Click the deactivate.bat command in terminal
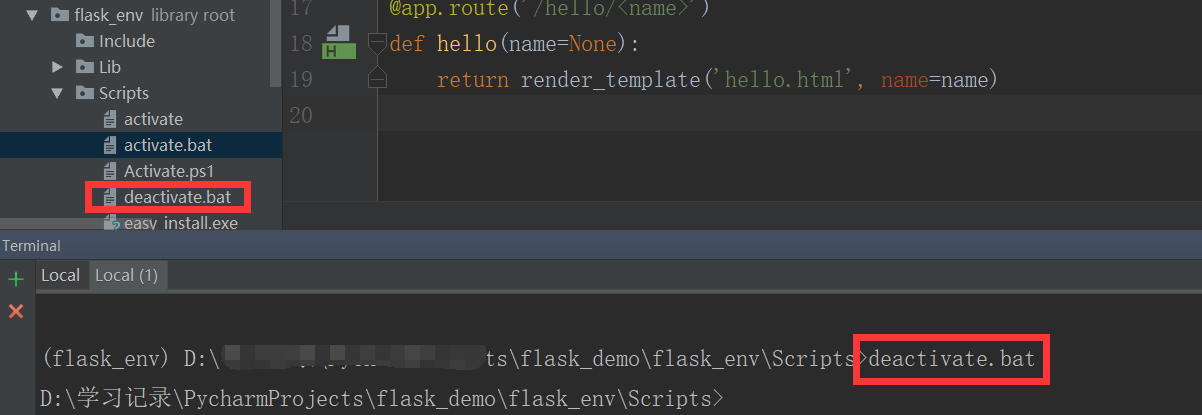 952,358
